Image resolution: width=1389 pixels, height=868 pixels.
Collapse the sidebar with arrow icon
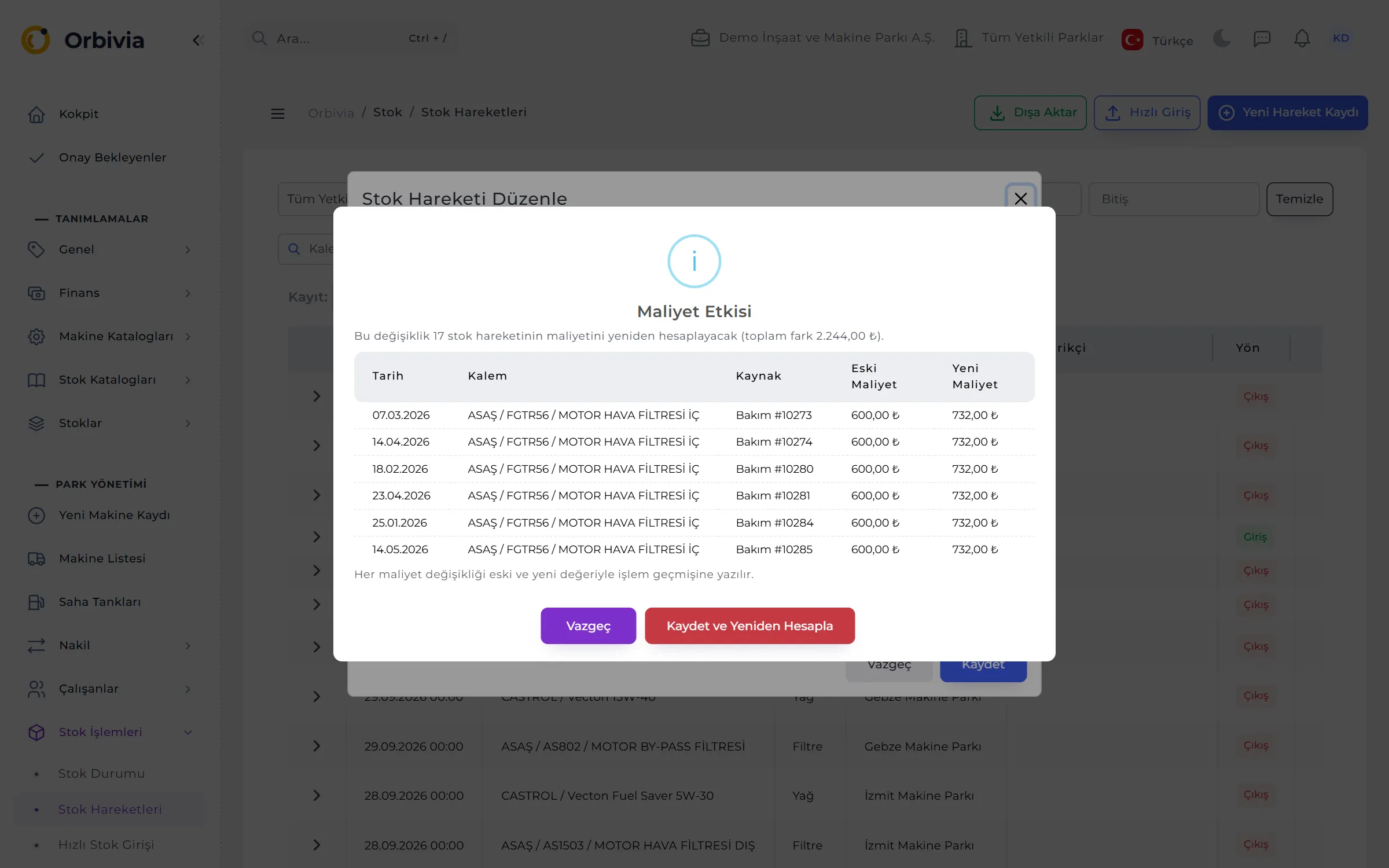point(197,40)
